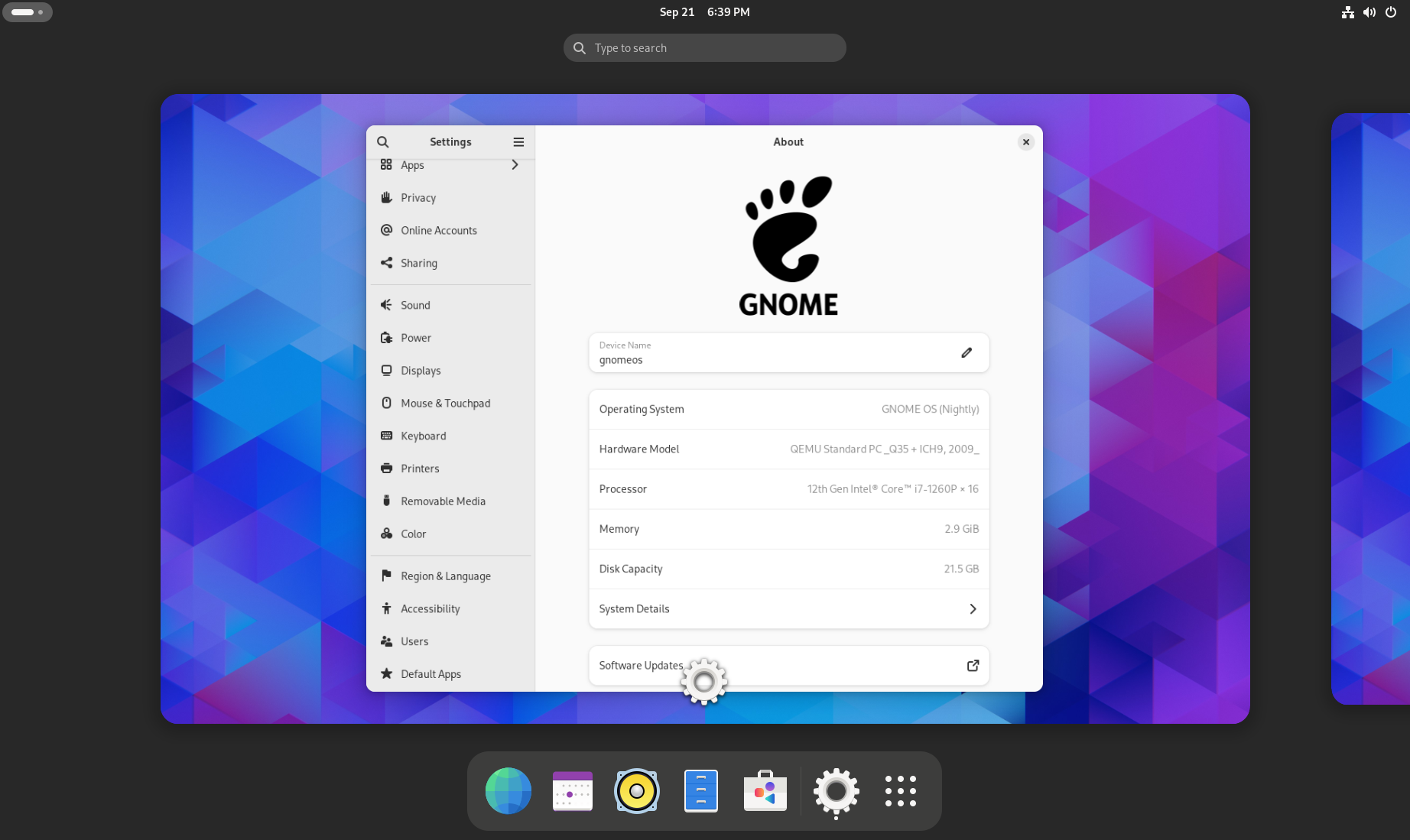Open Software Updates

(788, 665)
